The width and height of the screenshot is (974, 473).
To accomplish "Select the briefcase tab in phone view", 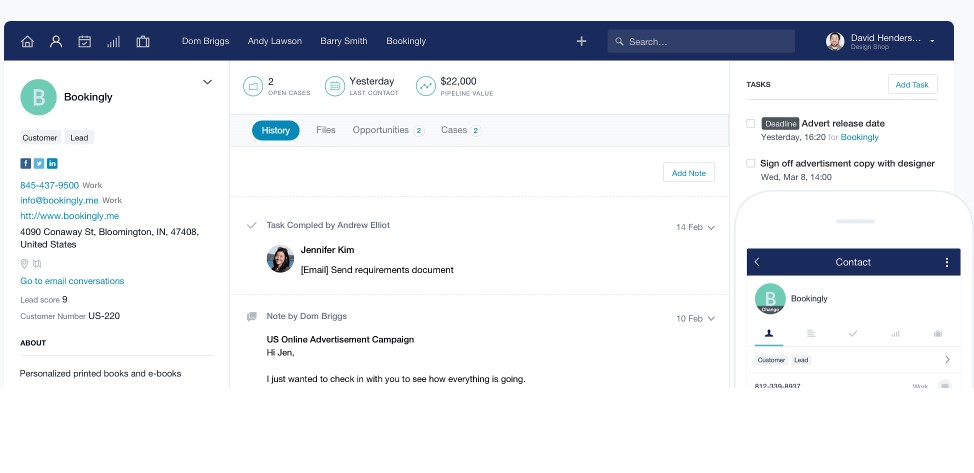I will (937, 334).
